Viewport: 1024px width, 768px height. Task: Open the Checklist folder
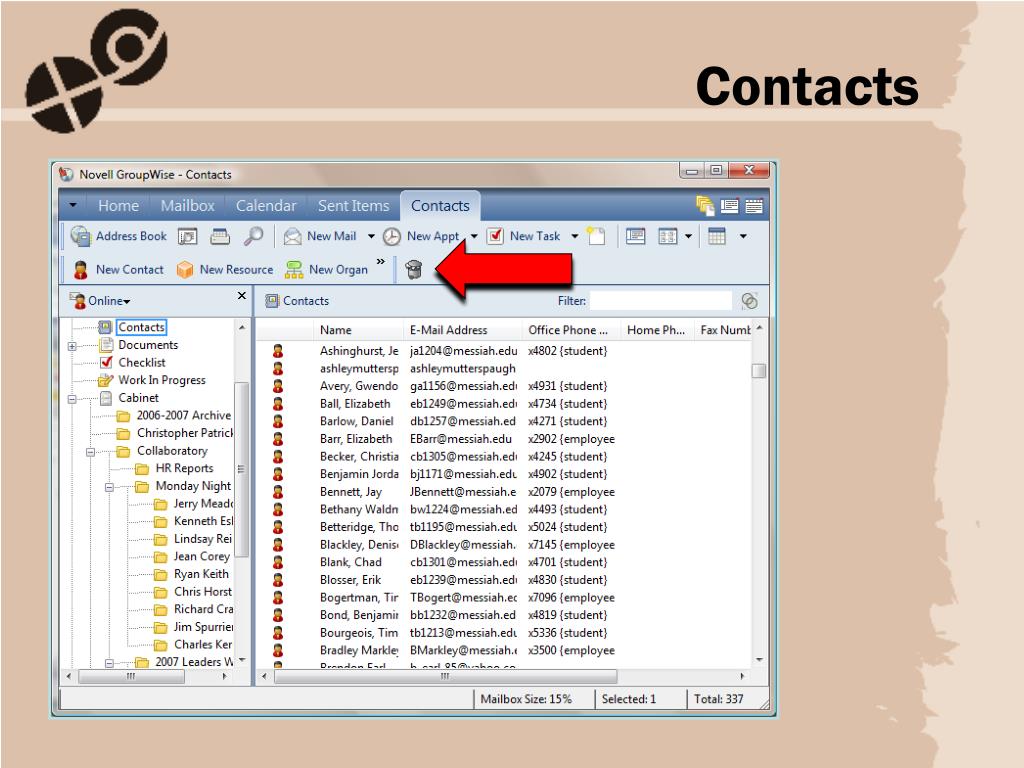[142, 362]
